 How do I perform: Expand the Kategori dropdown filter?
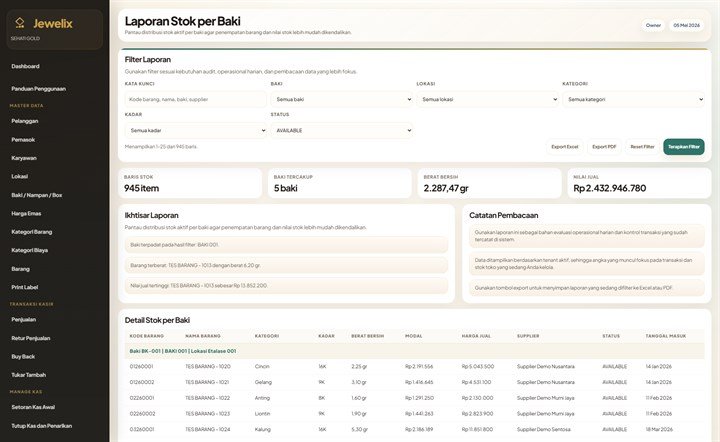coord(633,99)
